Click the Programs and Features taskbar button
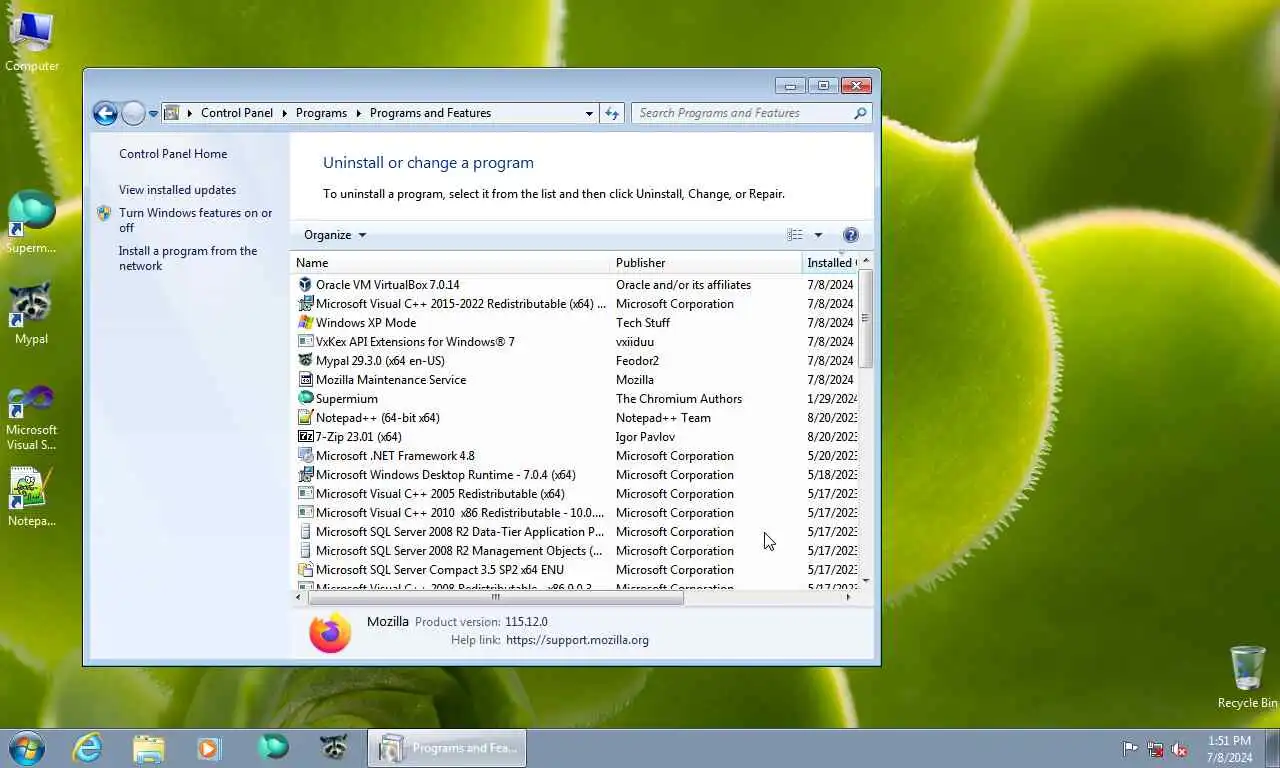 (x=447, y=748)
